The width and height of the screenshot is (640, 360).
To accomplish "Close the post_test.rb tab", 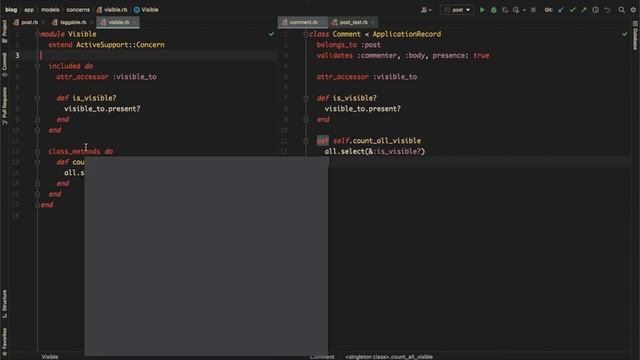I will [x=373, y=22].
